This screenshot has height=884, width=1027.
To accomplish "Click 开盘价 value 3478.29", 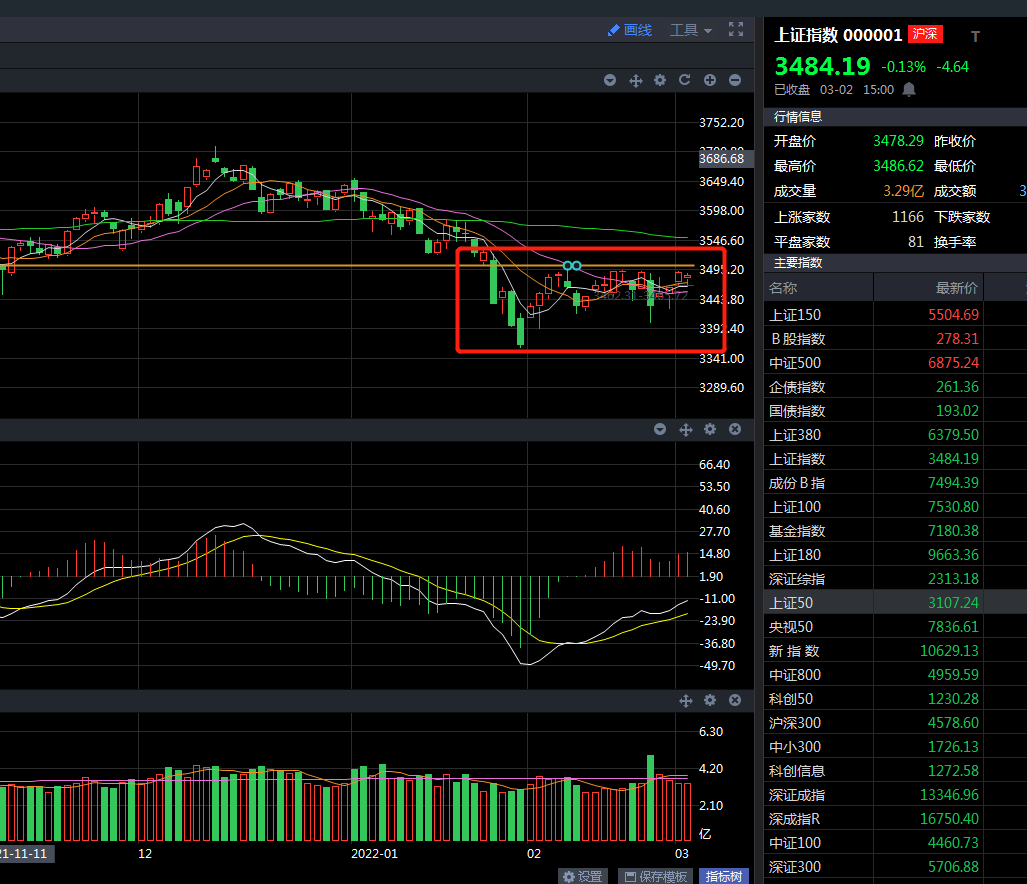I will [898, 141].
